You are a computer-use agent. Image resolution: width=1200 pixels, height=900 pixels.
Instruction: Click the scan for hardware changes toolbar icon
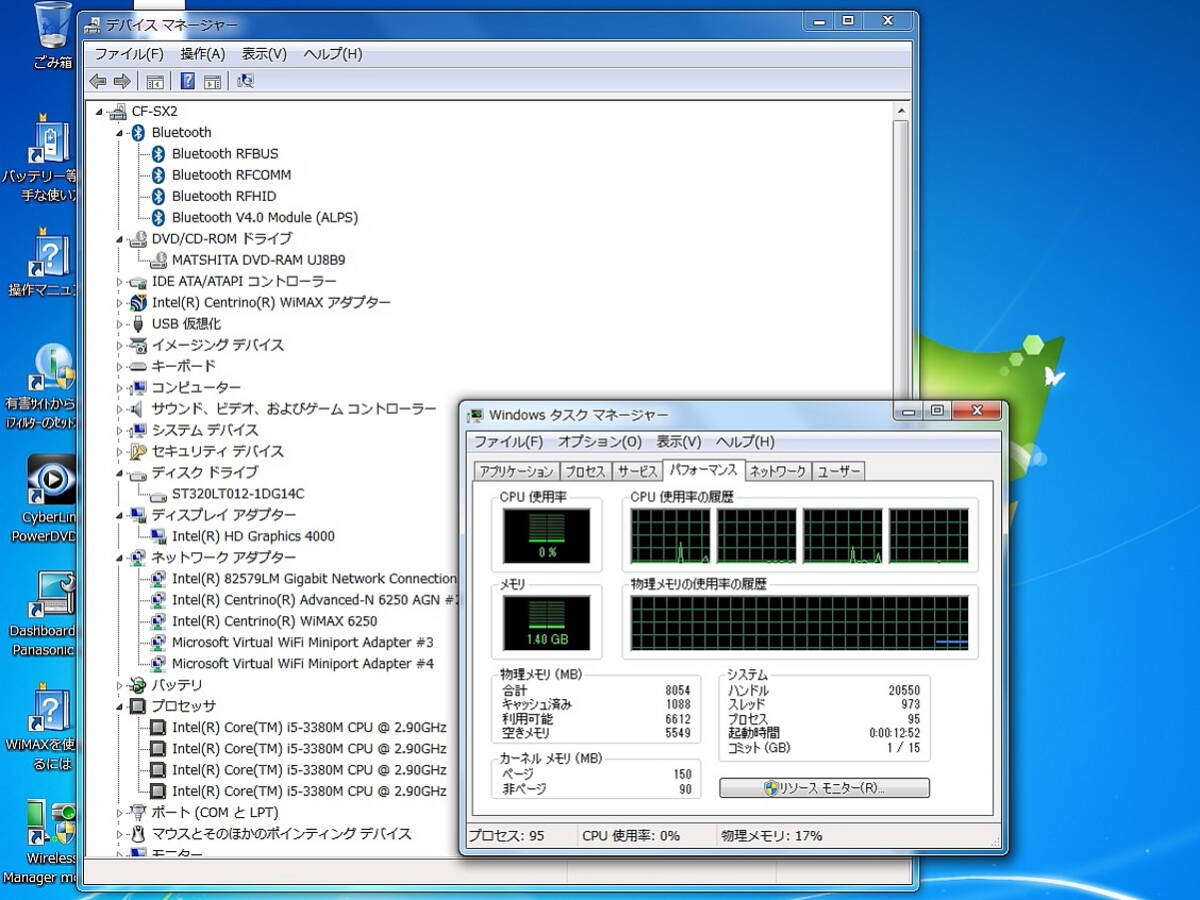pos(246,81)
